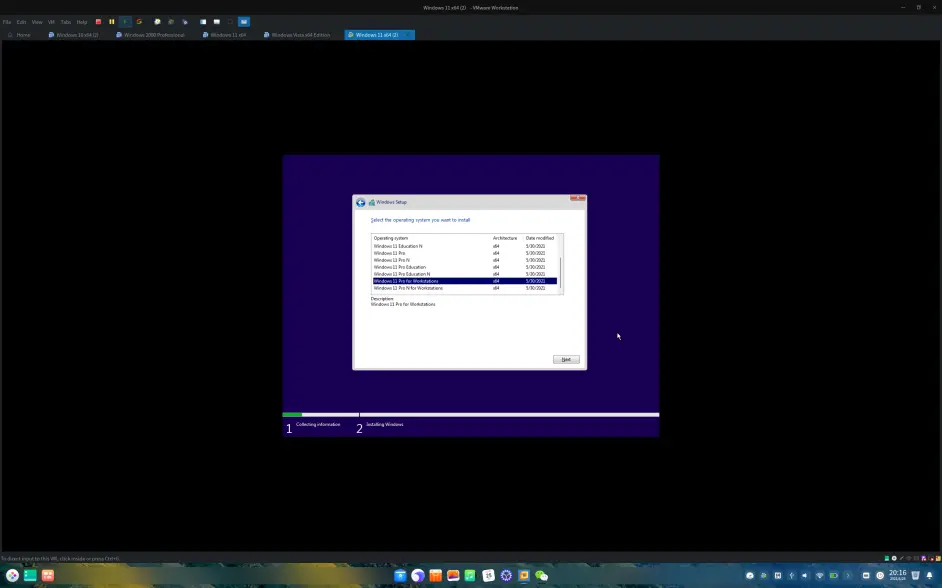Viewport: 942px width, 588px height.
Task: Select Windows 11 Pro for Workstations row
Action: point(464,281)
